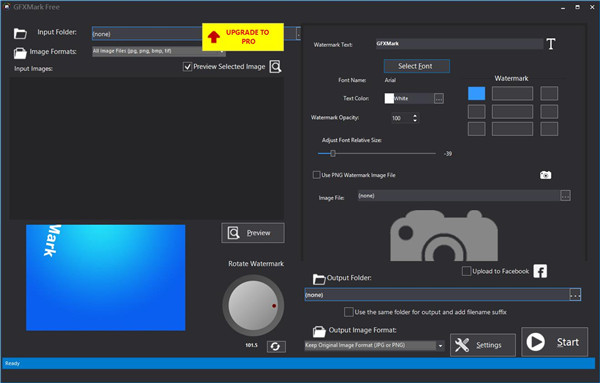Click the large T text icon
Image resolution: width=600 pixels, height=383 pixels.
(551, 44)
